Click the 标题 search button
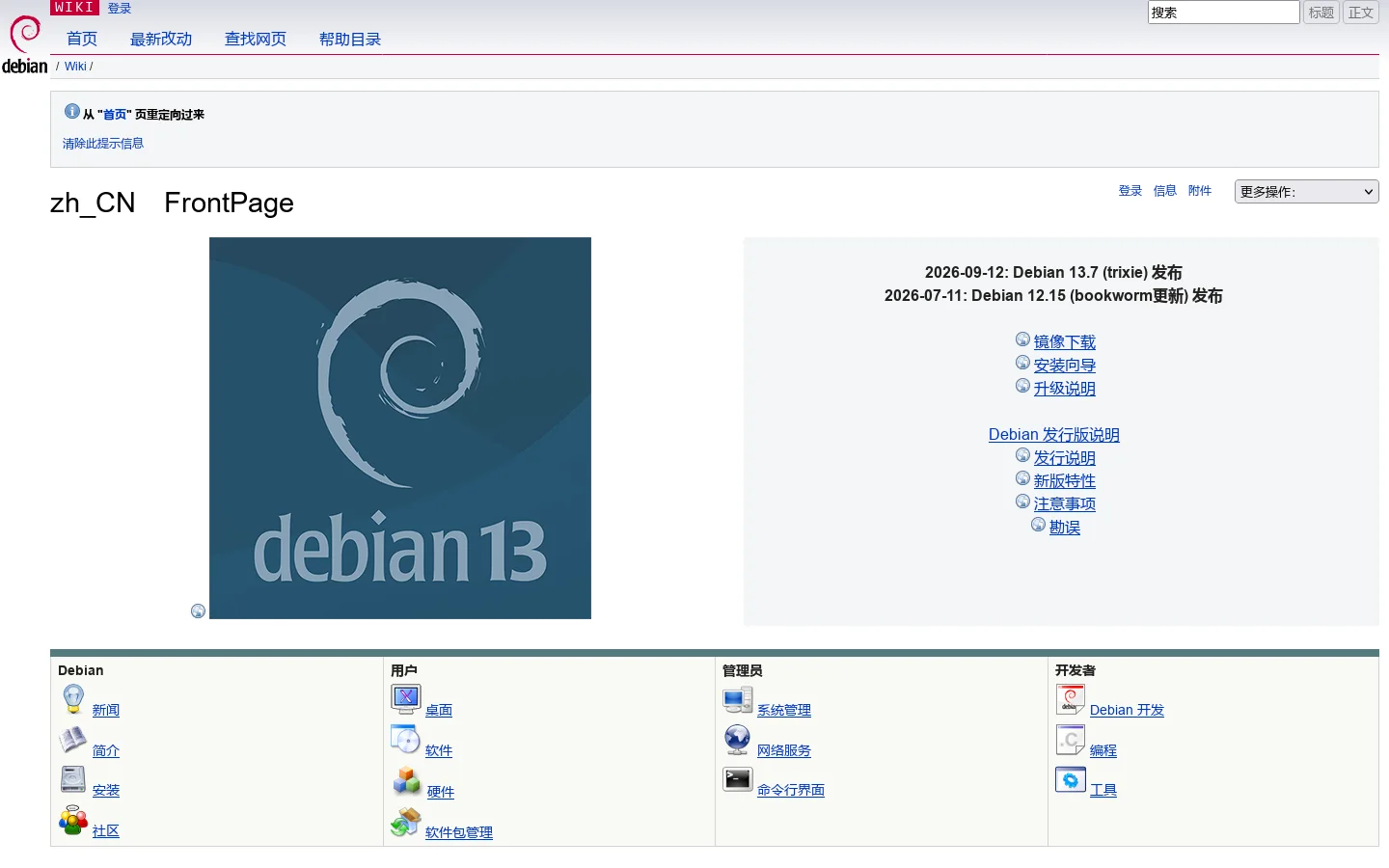 pyautogui.click(x=1321, y=13)
